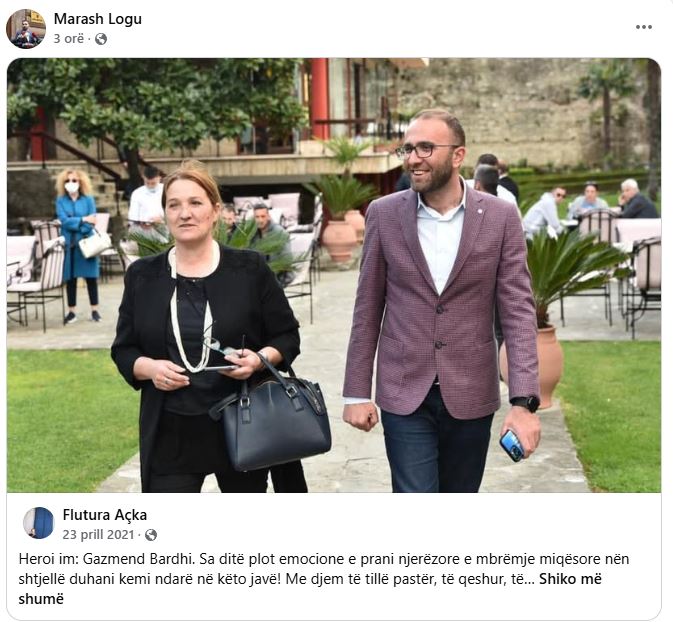The height and width of the screenshot is (622, 673).
Task: Expand text with 'Shiko më shumë'
Action: coord(310,589)
